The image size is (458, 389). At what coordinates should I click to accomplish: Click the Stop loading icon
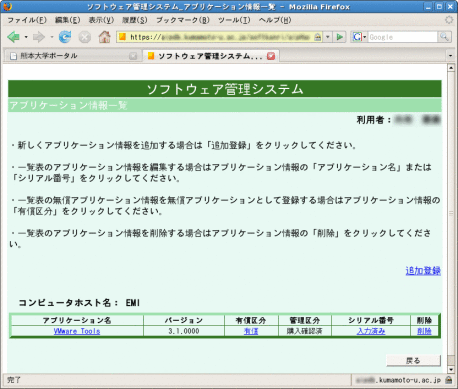(x=85, y=37)
